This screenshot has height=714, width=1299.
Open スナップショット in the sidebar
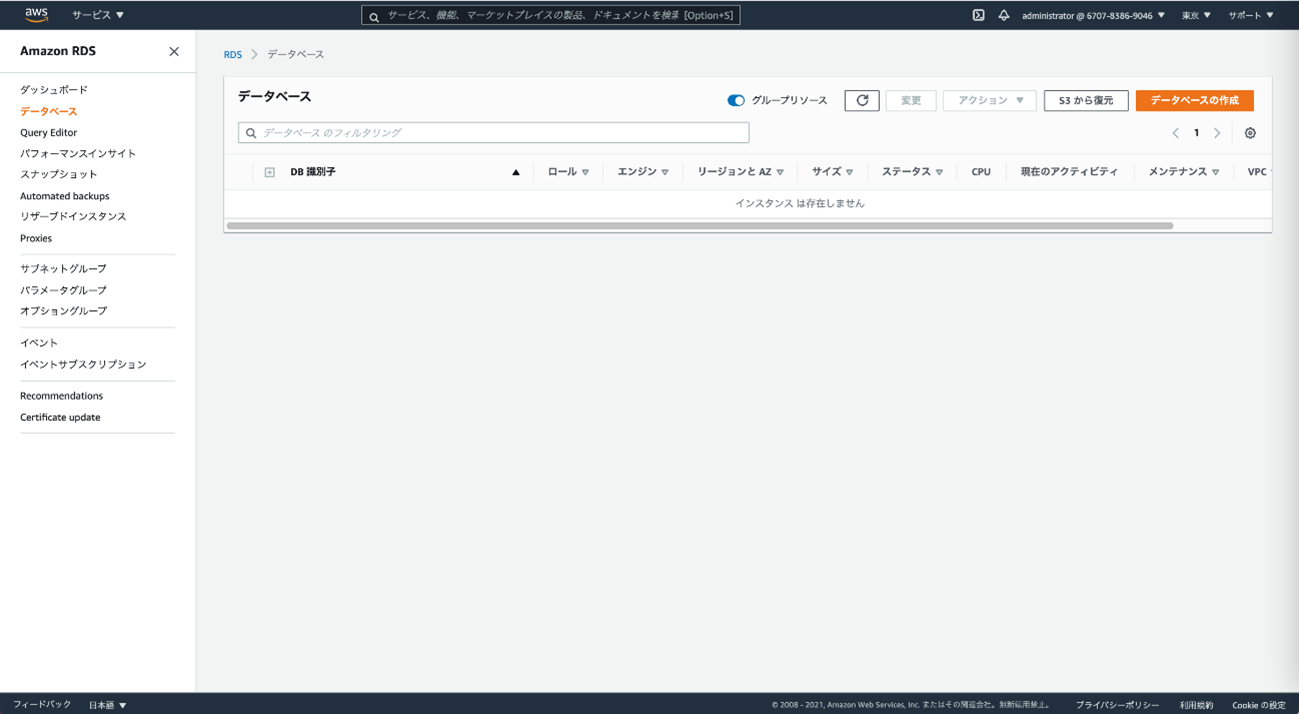59,174
